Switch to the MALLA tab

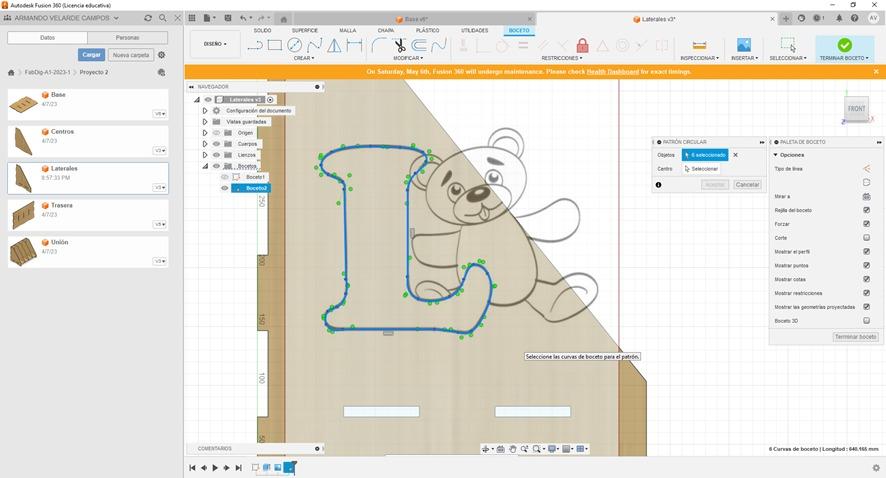[x=348, y=31]
